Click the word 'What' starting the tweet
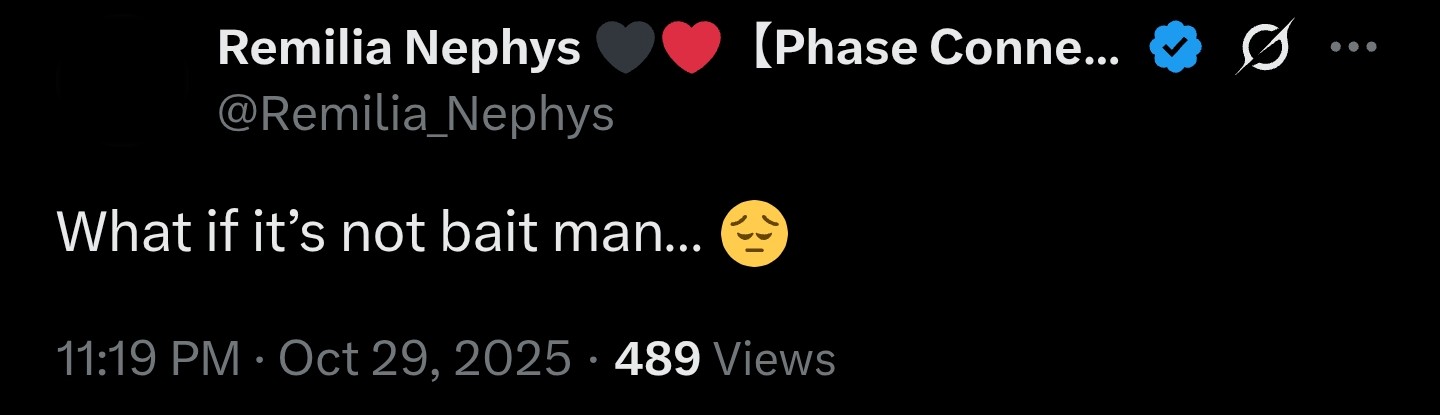 (112, 233)
